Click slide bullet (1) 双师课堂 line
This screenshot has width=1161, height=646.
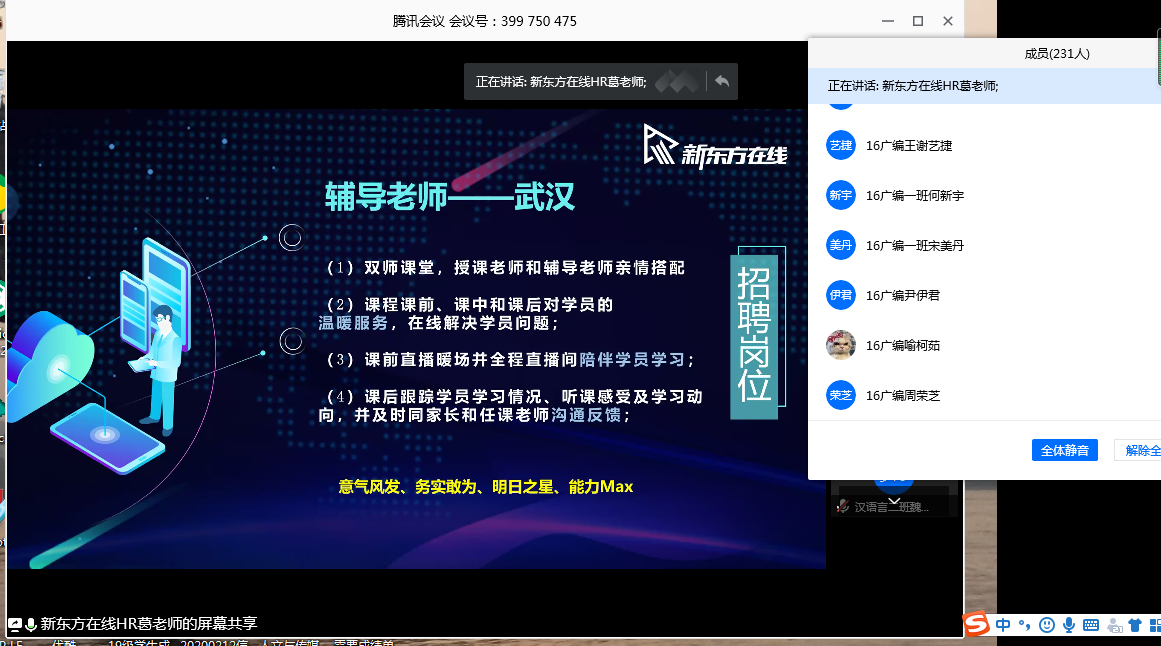tap(505, 267)
